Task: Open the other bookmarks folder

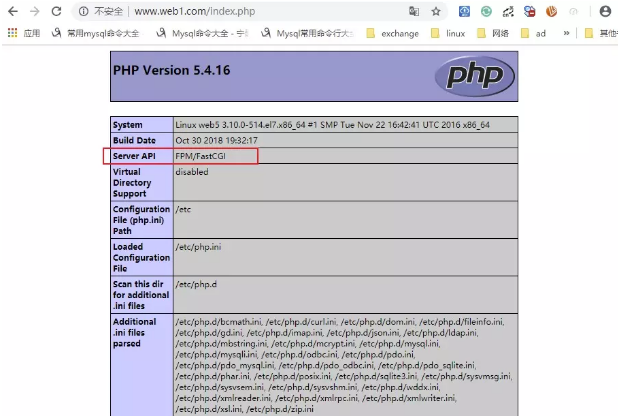Action: pos(601,33)
